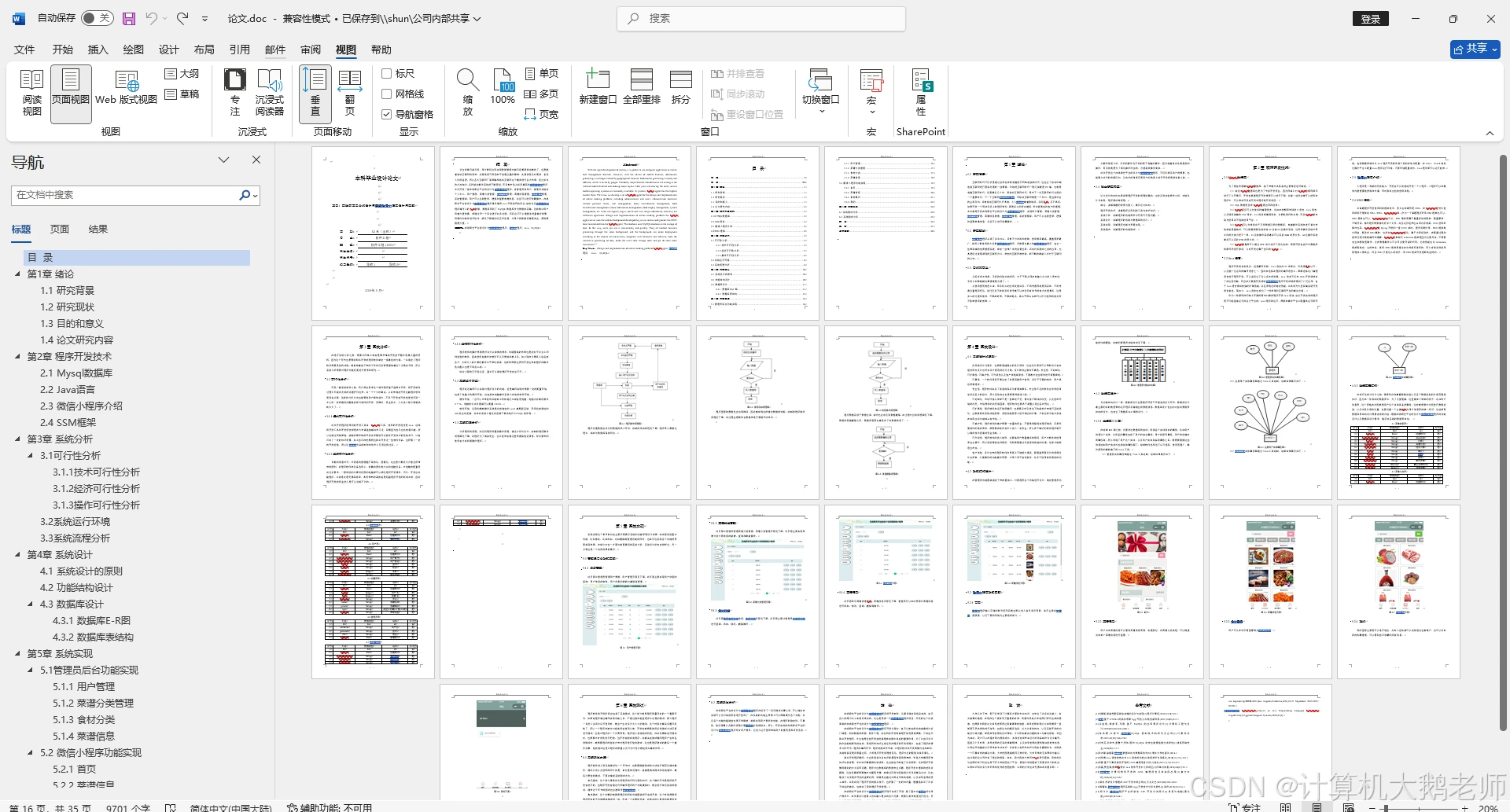Close the Navigation pane
This screenshot has width=1510, height=812.
click(256, 160)
